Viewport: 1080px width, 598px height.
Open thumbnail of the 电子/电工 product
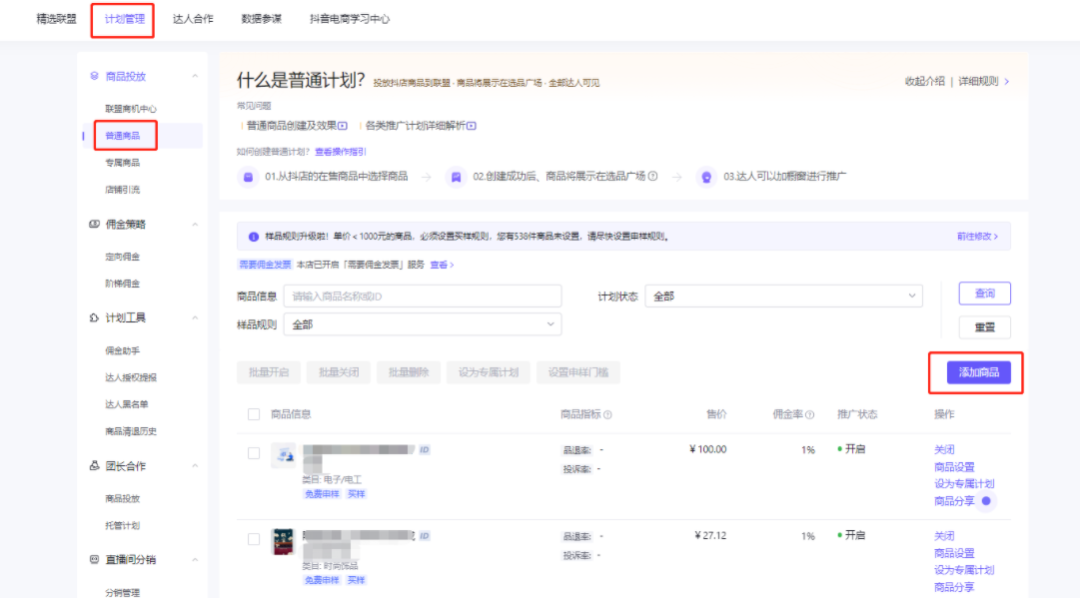point(283,455)
